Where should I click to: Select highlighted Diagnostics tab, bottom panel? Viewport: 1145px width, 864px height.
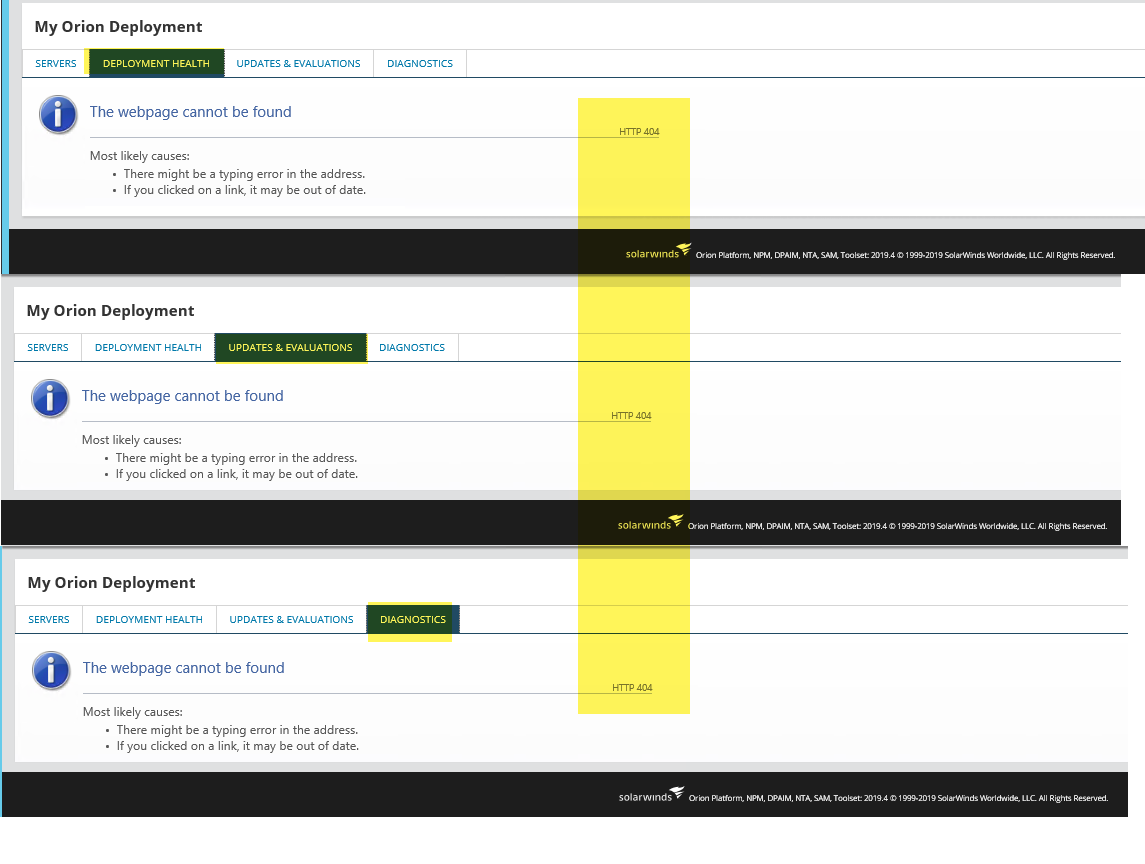413,619
